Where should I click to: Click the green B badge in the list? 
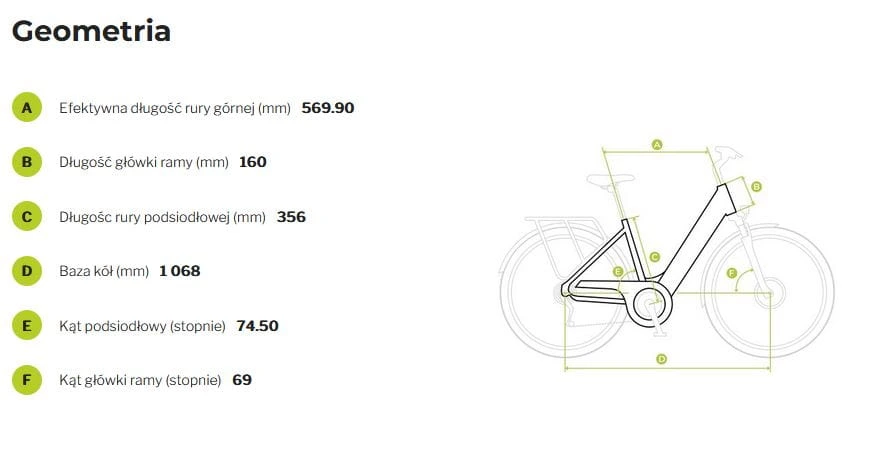[x=27, y=162]
